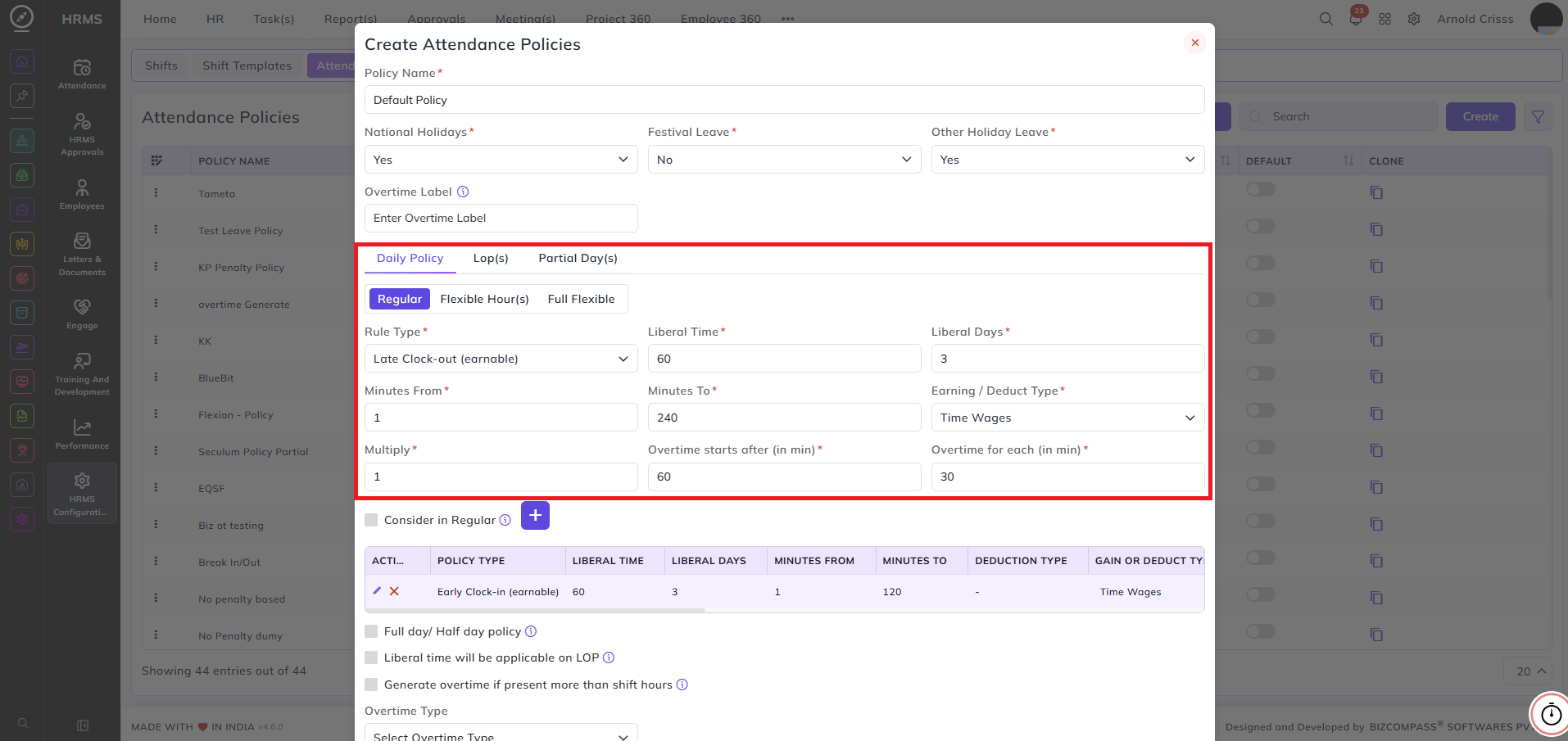Open Earning / Deduct Type dropdown
The height and width of the screenshot is (741, 1568).
pos(1068,418)
